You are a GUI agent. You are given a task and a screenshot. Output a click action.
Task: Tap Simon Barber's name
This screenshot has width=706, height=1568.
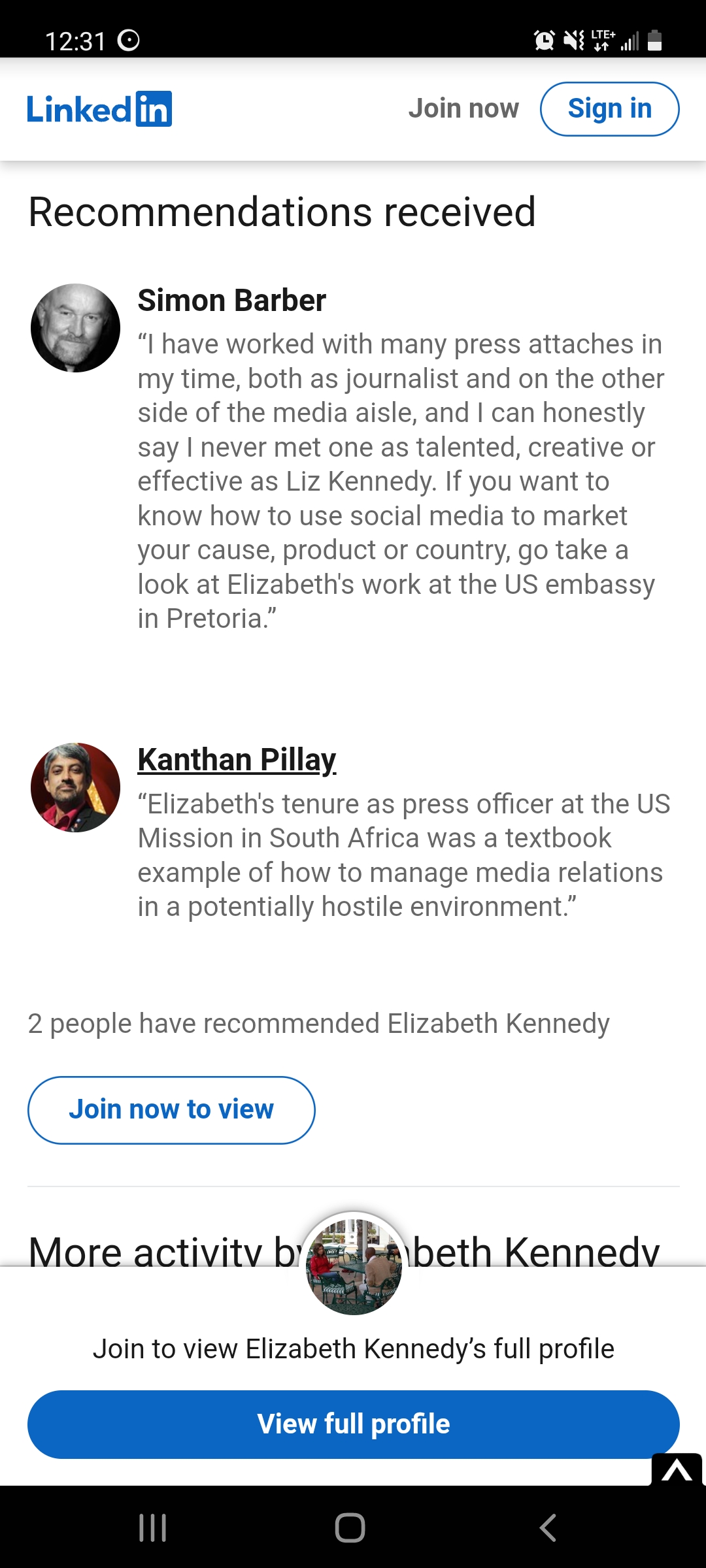[x=231, y=301]
